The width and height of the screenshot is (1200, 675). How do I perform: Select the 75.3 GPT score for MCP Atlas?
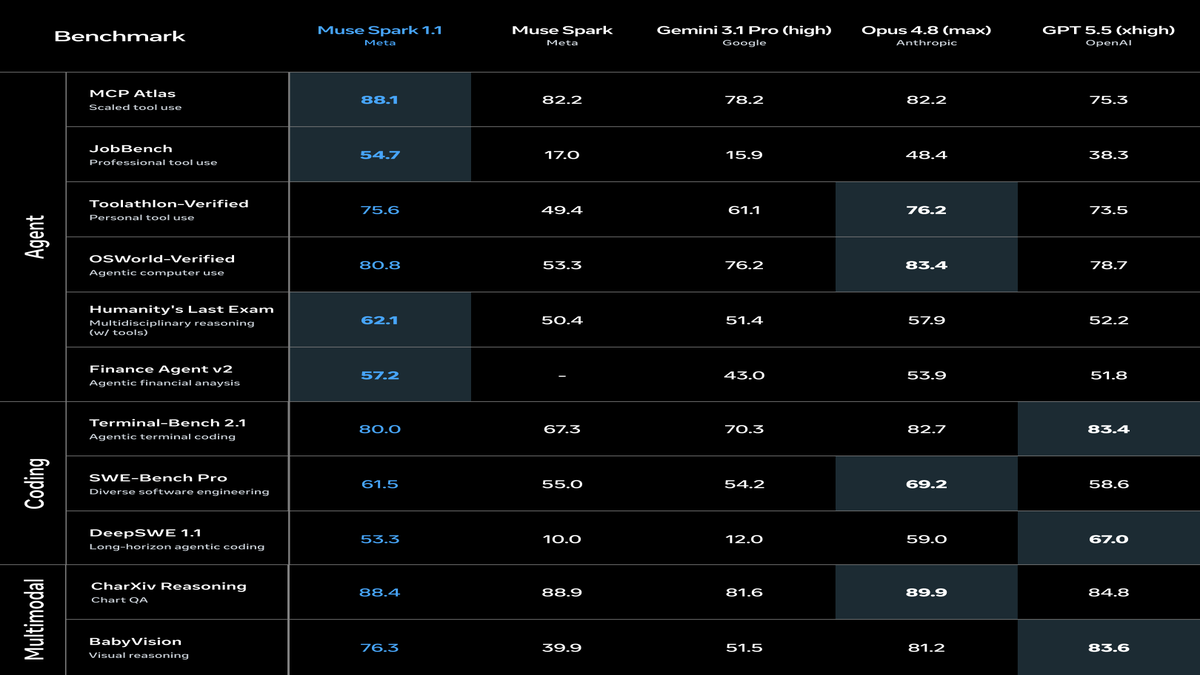(1108, 100)
